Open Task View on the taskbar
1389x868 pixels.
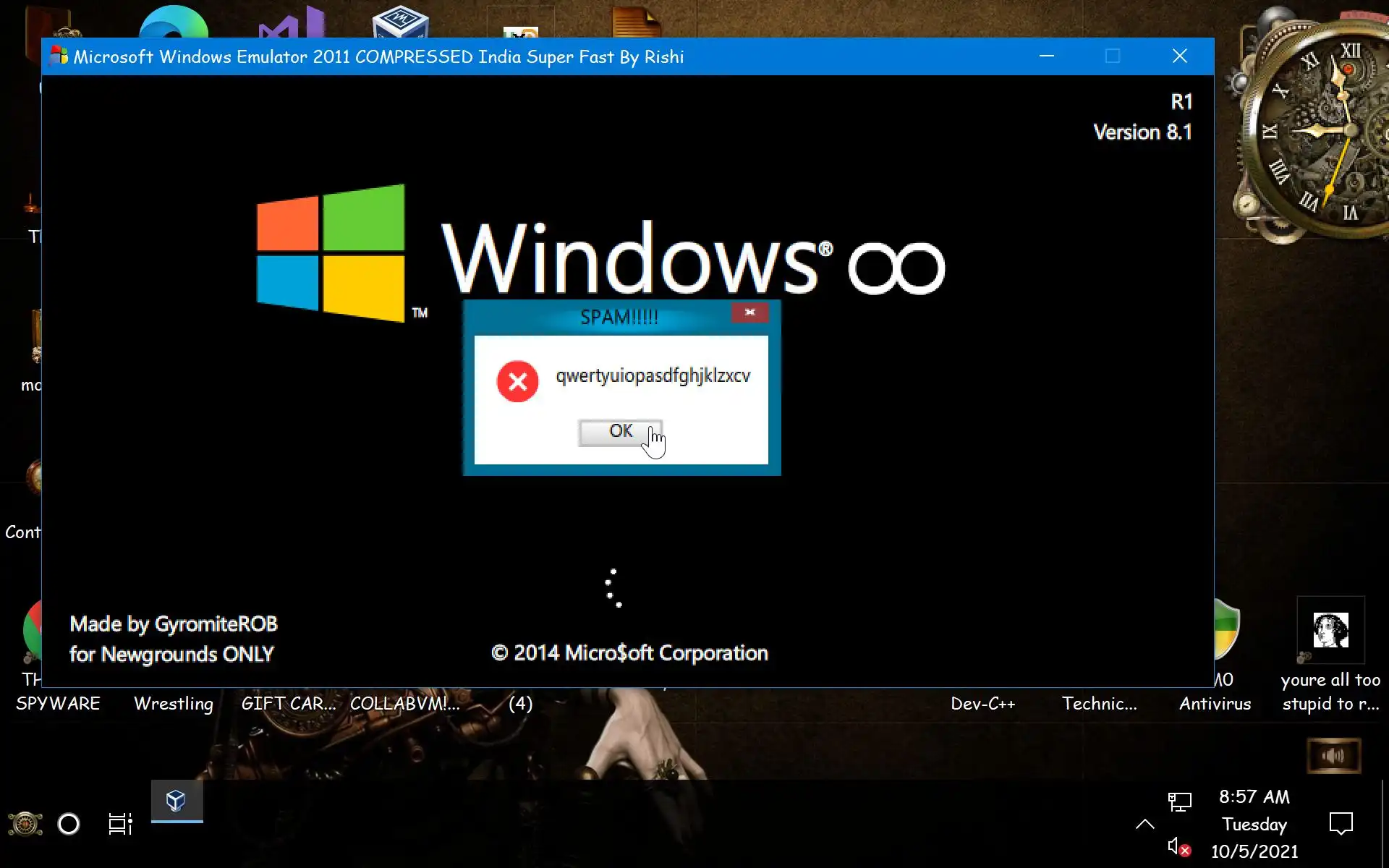click(120, 823)
